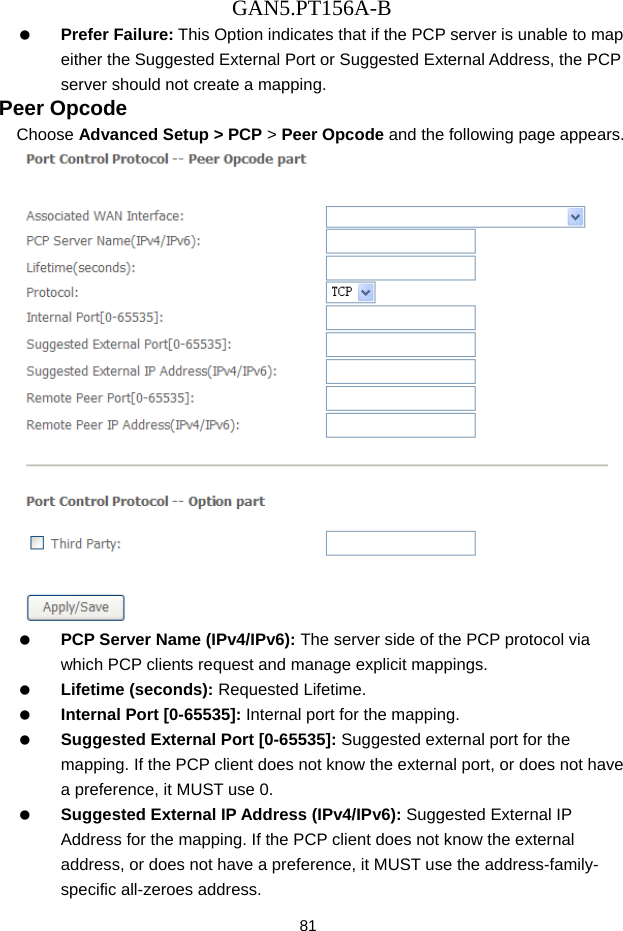Focus the Third Party text box

coord(400,542)
